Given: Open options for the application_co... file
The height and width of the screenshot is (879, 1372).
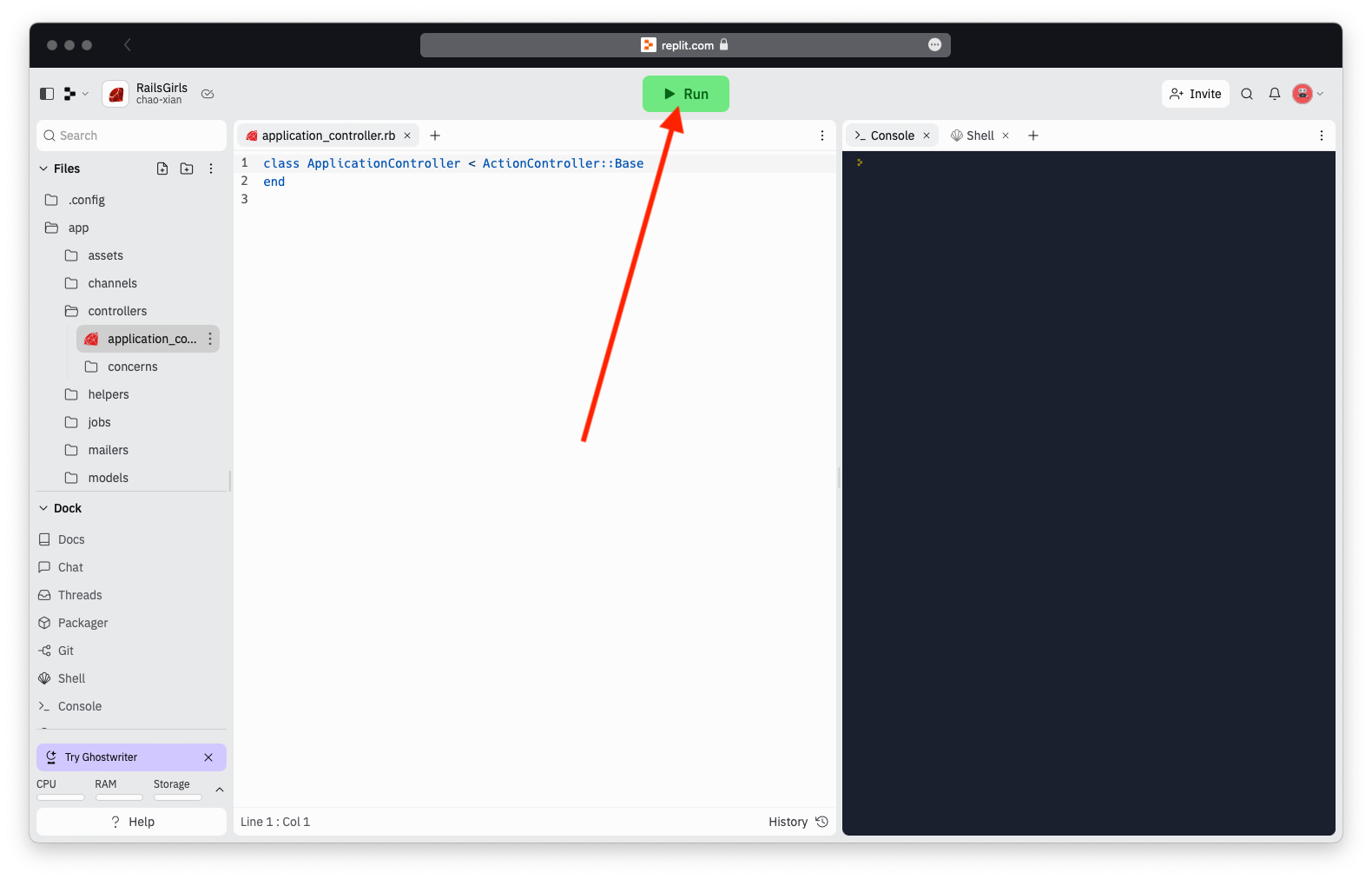Looking at the screenshot, I should (x=210, y=339).
